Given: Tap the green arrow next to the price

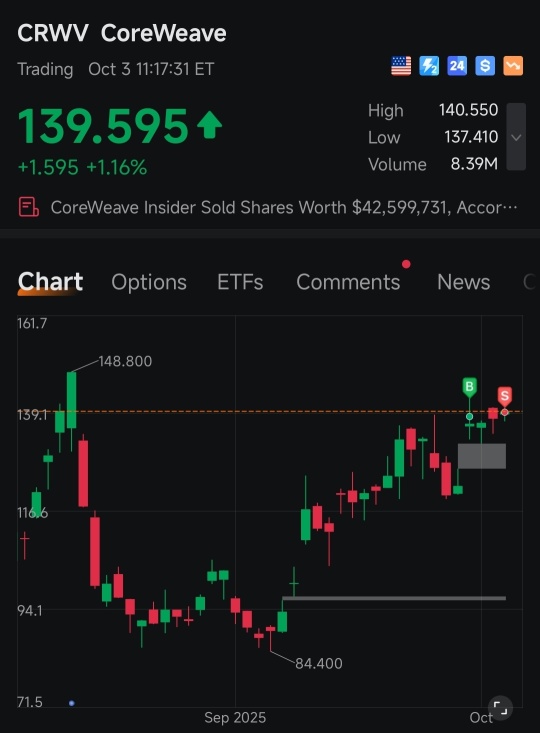Looking at the screenshot, I should tap(209, 125).
